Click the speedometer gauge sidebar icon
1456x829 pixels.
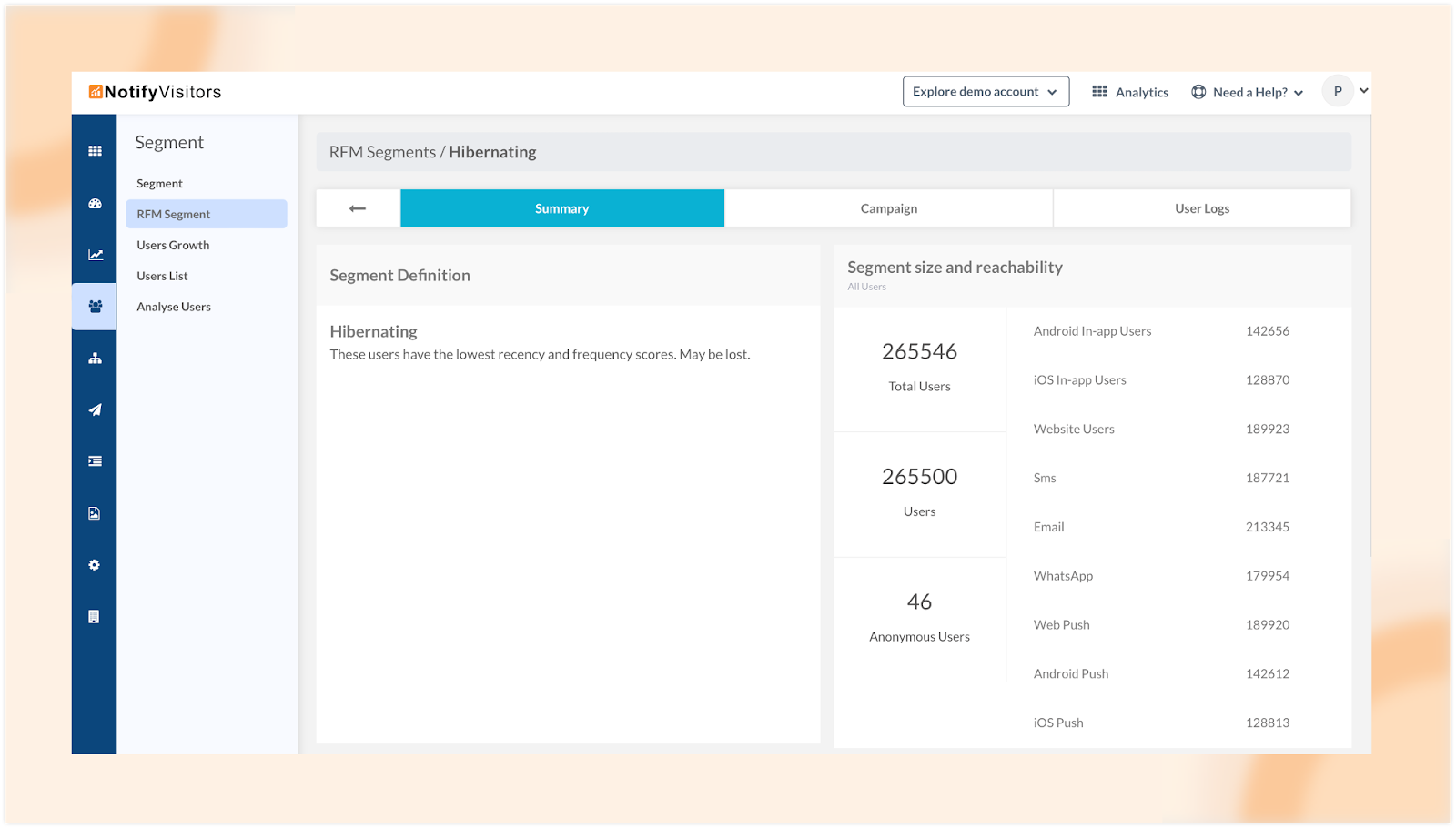tap(95, 204)
